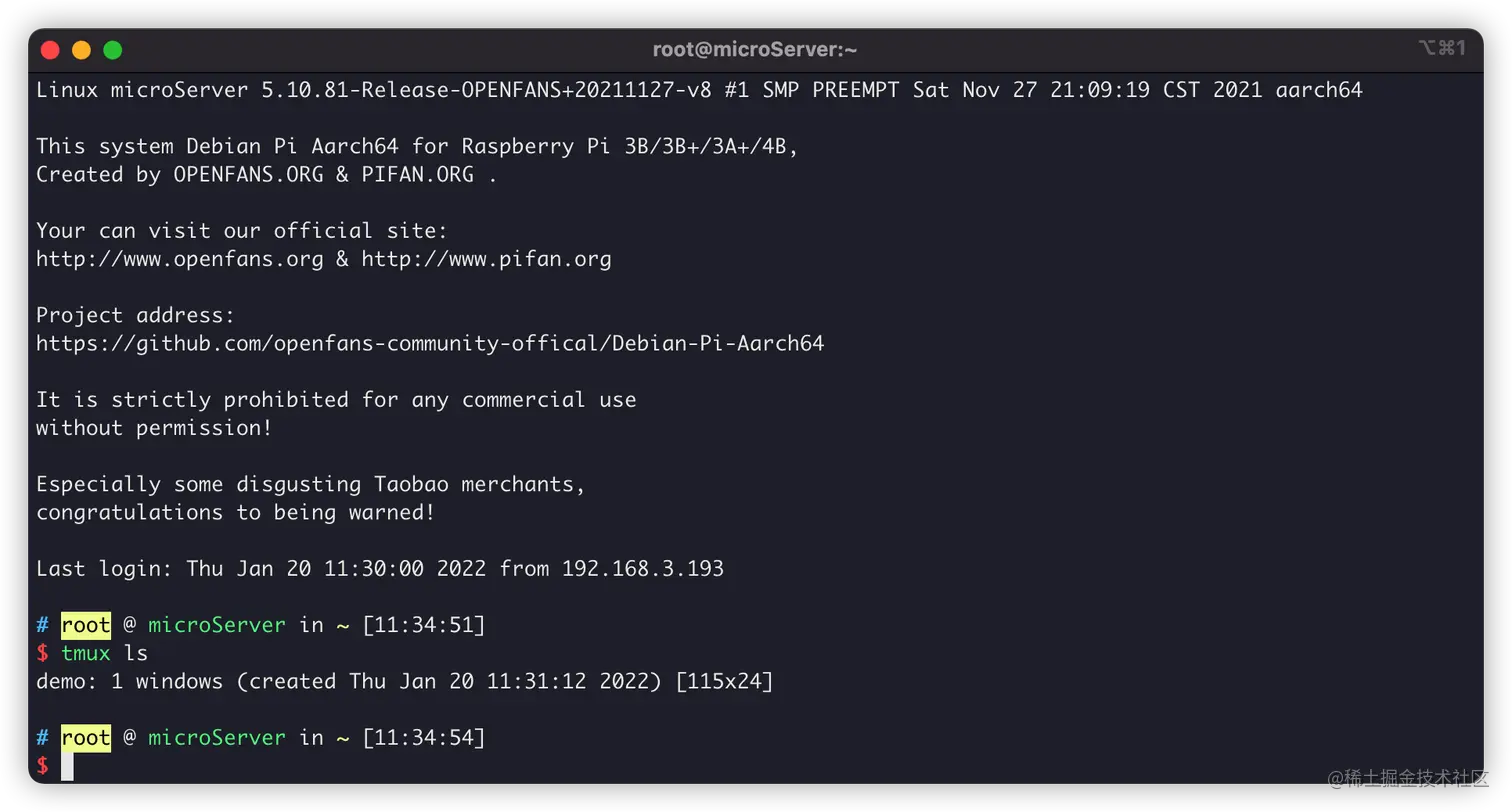The image size is (1512, 812).
Task: Click the Linux microServer kernel version line
Action: pyautogui.click(x=698, y=90)
